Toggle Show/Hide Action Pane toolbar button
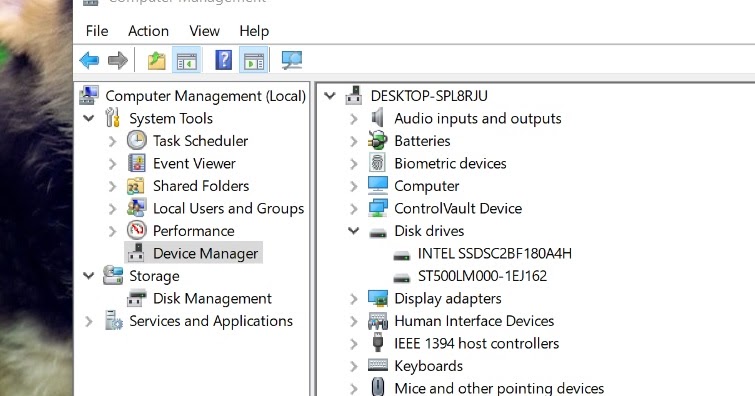This screenshot has width=755, height=396. (x=254, y=61)
